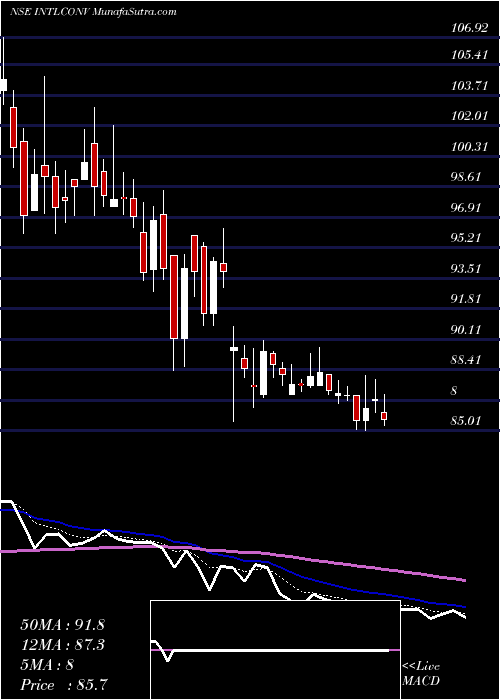The height and width of the screenshot is (700, 500).
Task: Click the 5MA value readout
Action: pos(47,665)
